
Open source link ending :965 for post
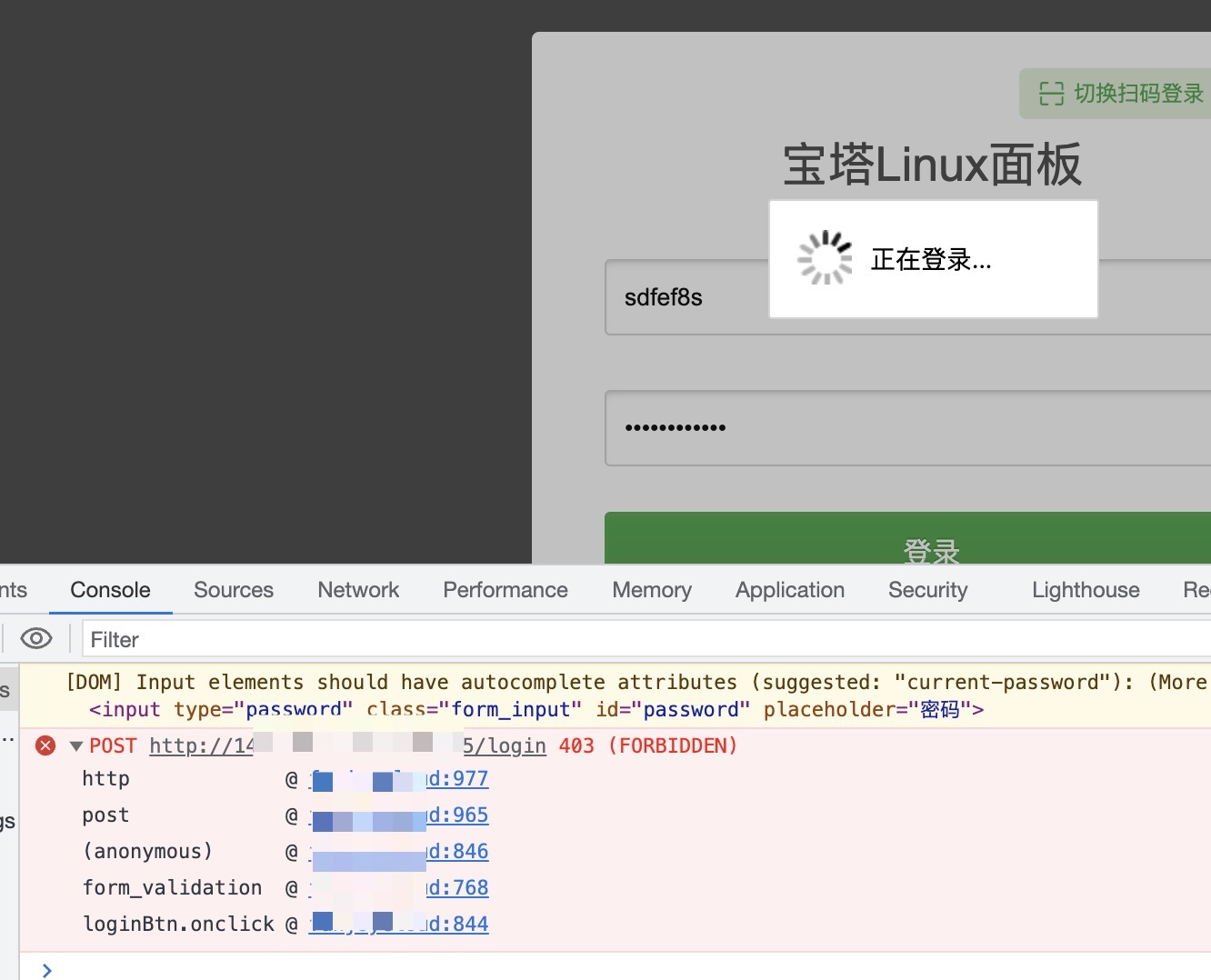pos(399,815)
